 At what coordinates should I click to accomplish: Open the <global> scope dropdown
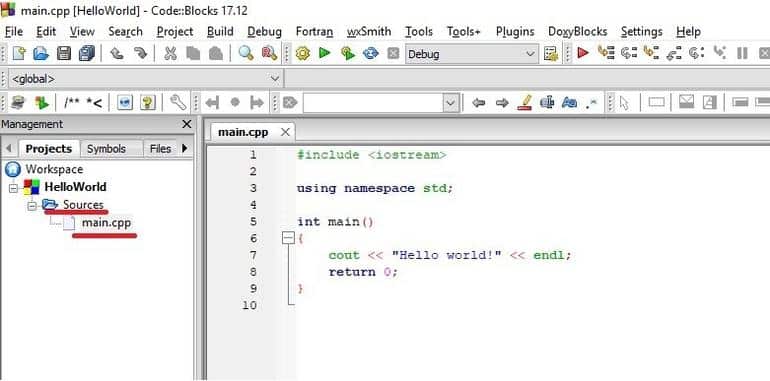point(145,79)
